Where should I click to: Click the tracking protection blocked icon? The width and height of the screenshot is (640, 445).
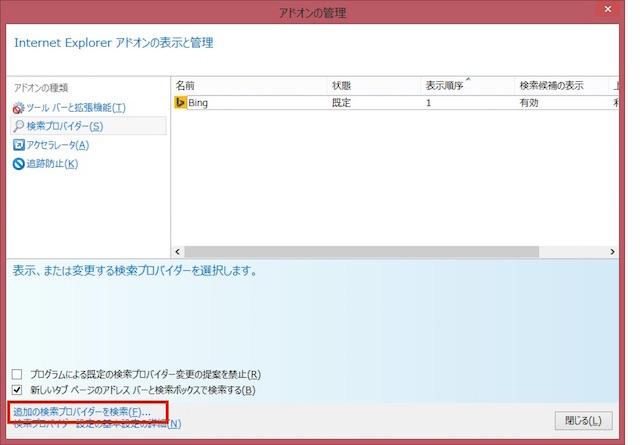[x=18, y=164]
